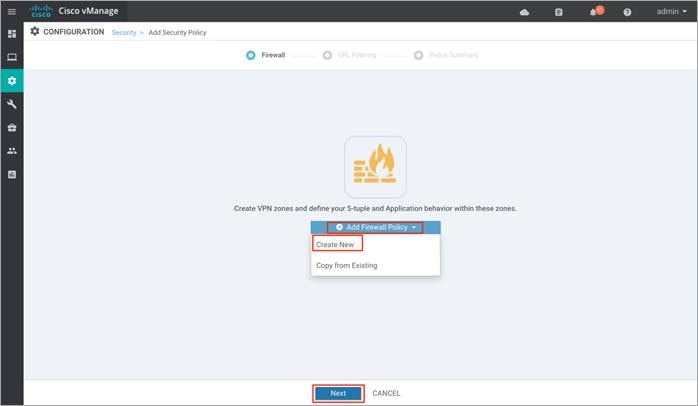The height and width of the screenshot is (406, 698).
Task: Open the hamburger navigation menu
Action: pyautogui.click(x=12, y=12)
